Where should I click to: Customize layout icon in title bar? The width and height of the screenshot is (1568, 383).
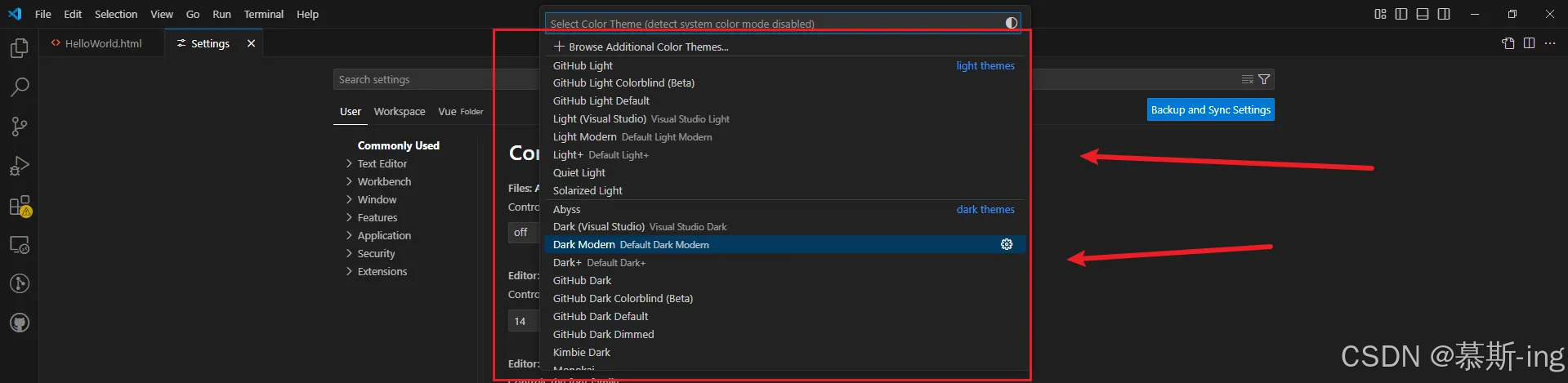tap(1380, 14)
